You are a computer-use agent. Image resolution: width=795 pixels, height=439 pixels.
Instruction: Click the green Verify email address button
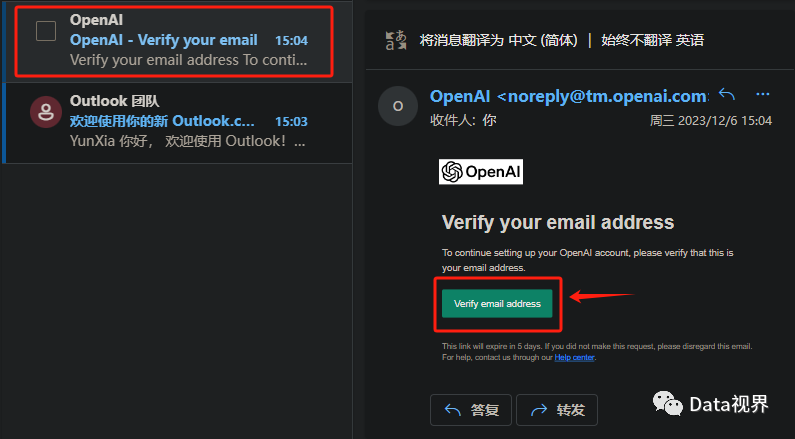(x=497, y=304)
